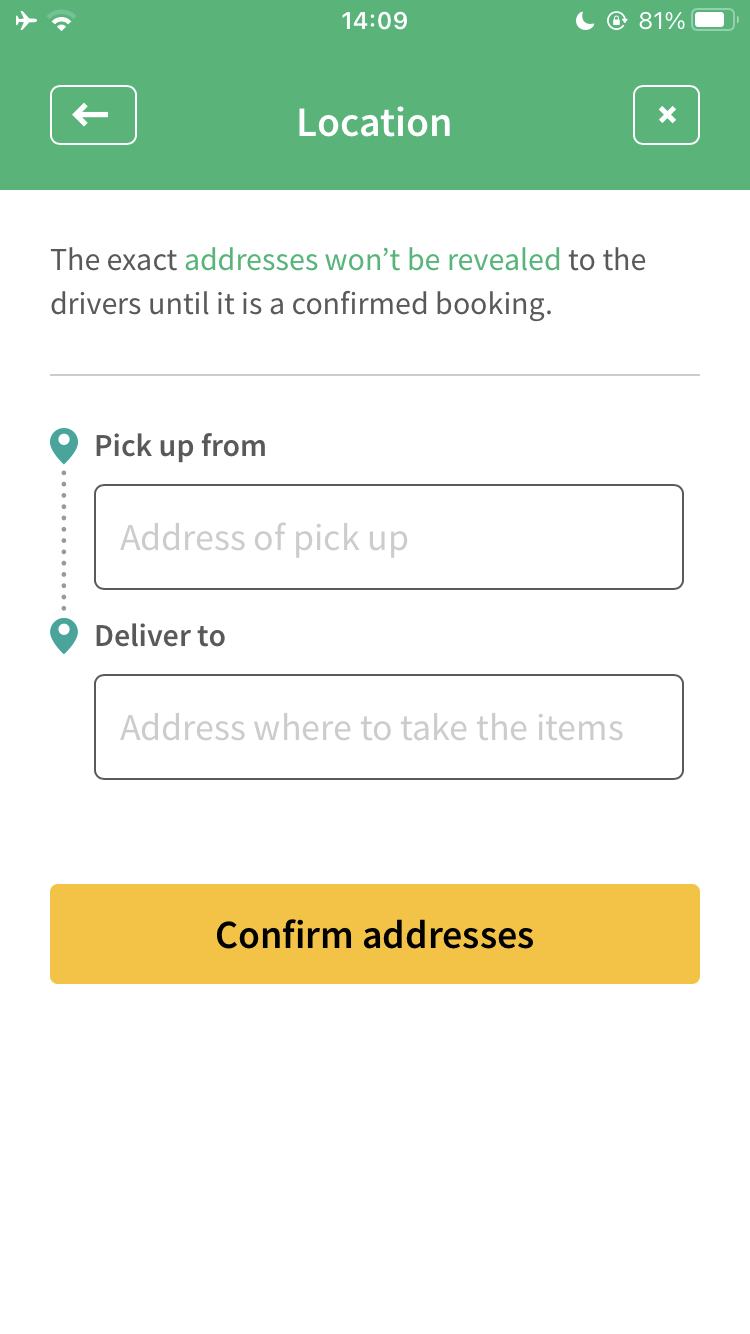Click the deliver to location pin icon
This screenshot has width=750, height=1334.
[64, 636]
